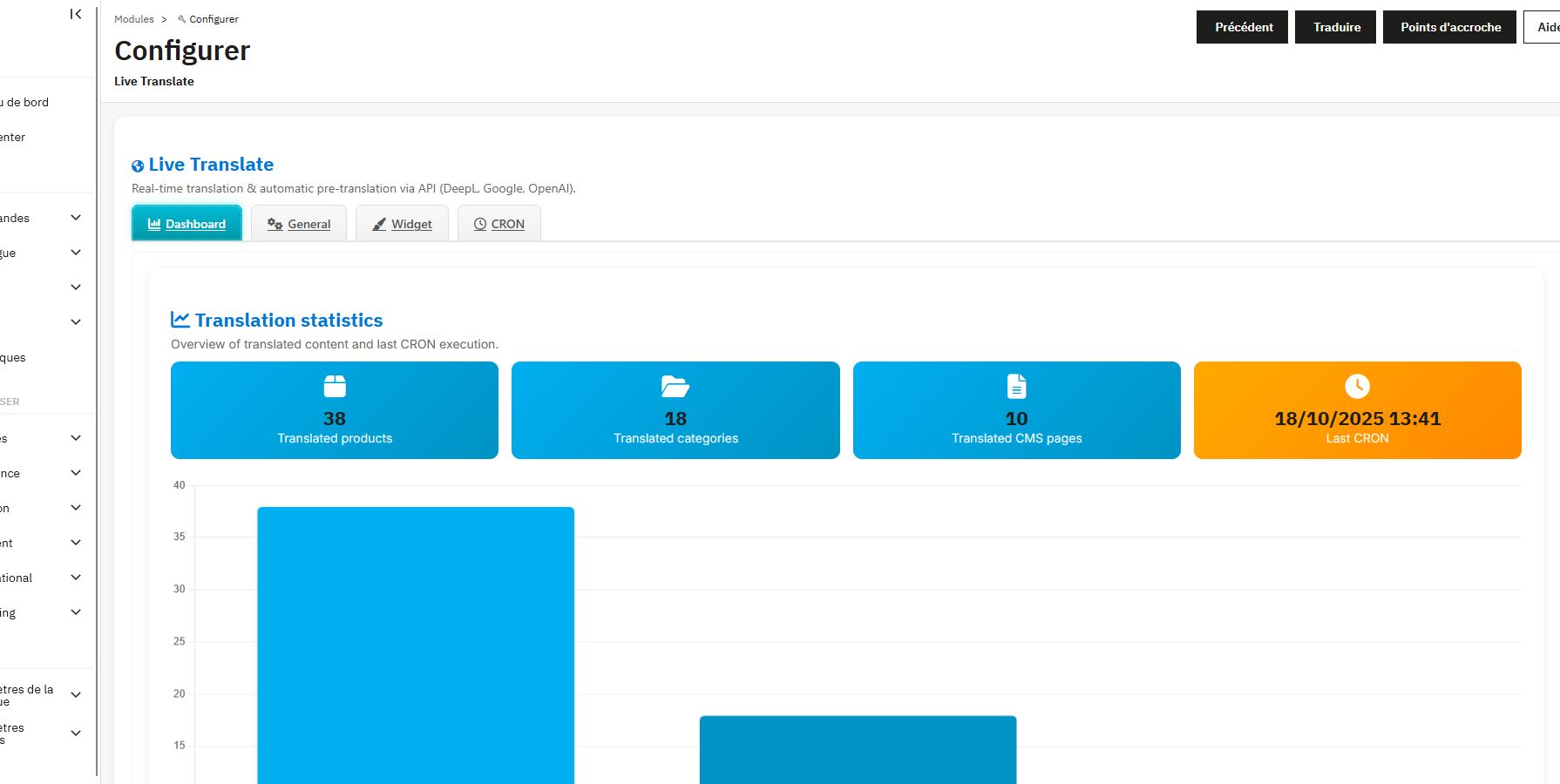
Task: Click the clock icon in Last CRON card
Action: coord(1357,386)
